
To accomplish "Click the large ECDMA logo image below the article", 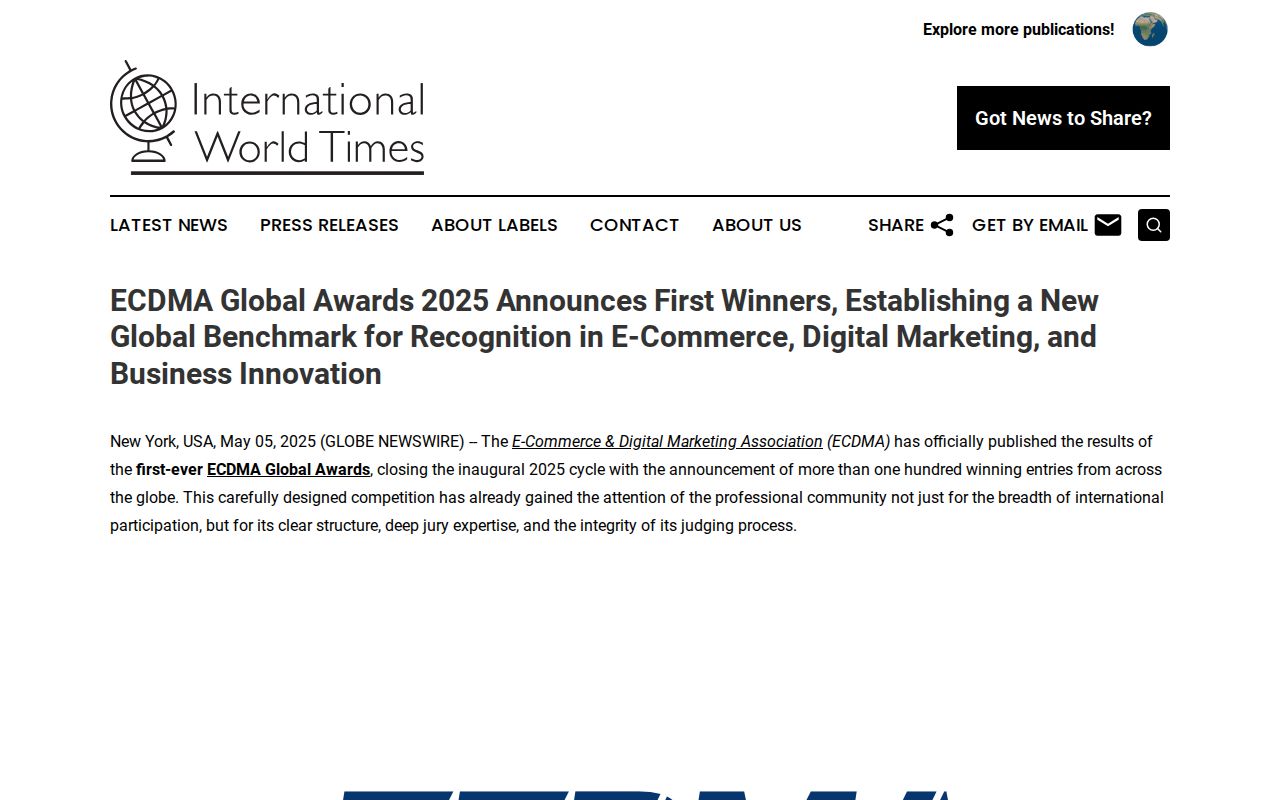I will [x=640, y=790].
